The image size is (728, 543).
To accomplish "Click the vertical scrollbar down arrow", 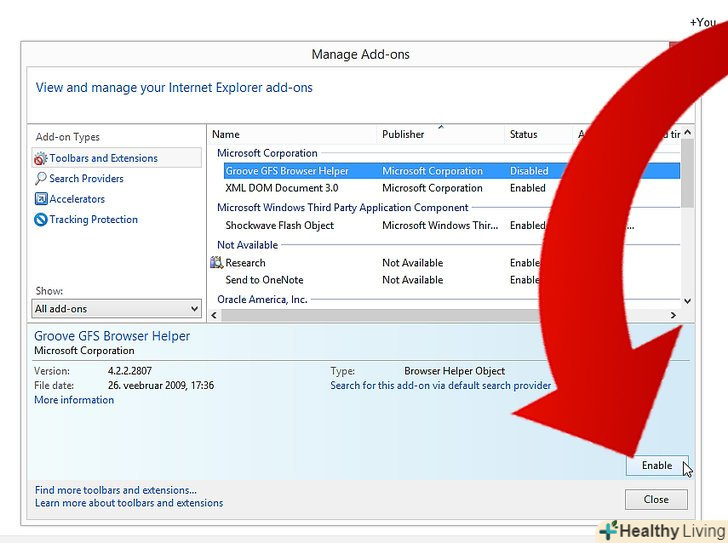I will 688,301.
